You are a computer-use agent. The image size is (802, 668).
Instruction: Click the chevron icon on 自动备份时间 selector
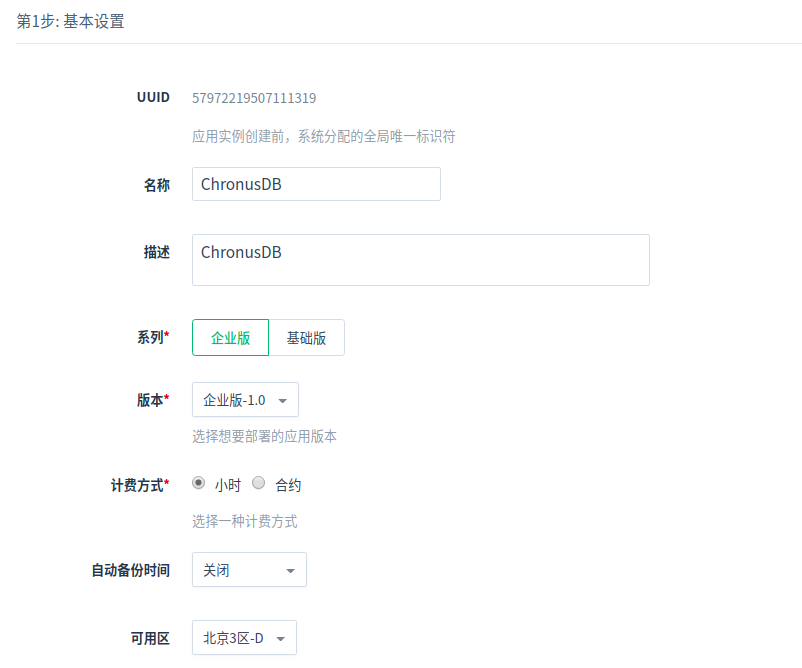[291, 569]
